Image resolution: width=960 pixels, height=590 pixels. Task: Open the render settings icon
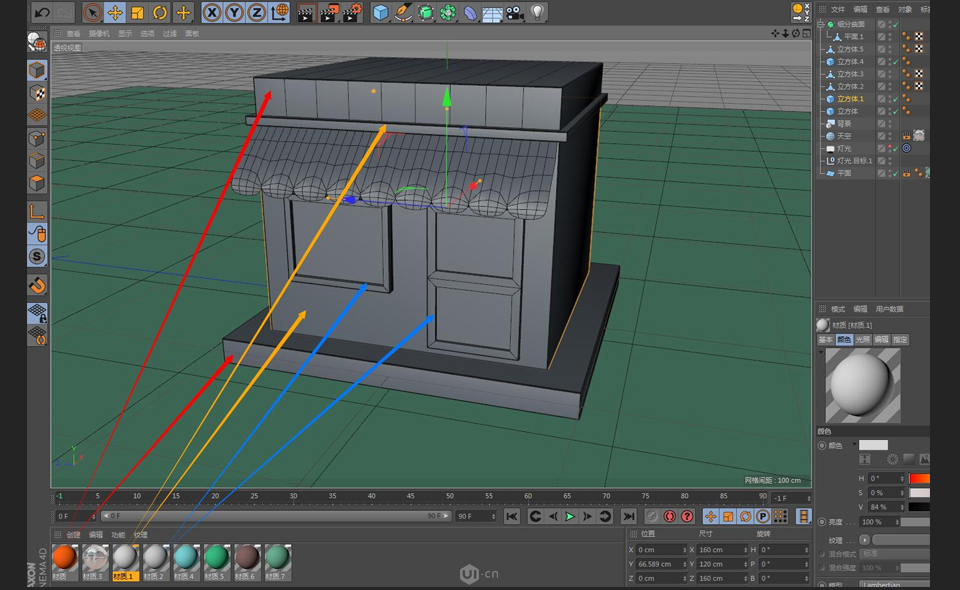352,12
